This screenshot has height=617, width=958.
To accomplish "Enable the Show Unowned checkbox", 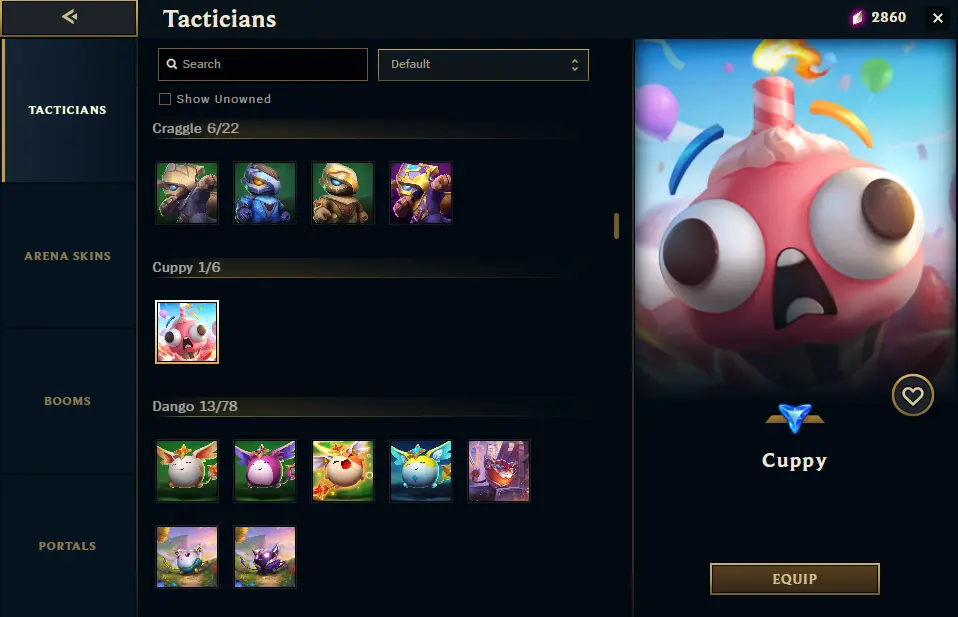I will (x=165, y=99).
